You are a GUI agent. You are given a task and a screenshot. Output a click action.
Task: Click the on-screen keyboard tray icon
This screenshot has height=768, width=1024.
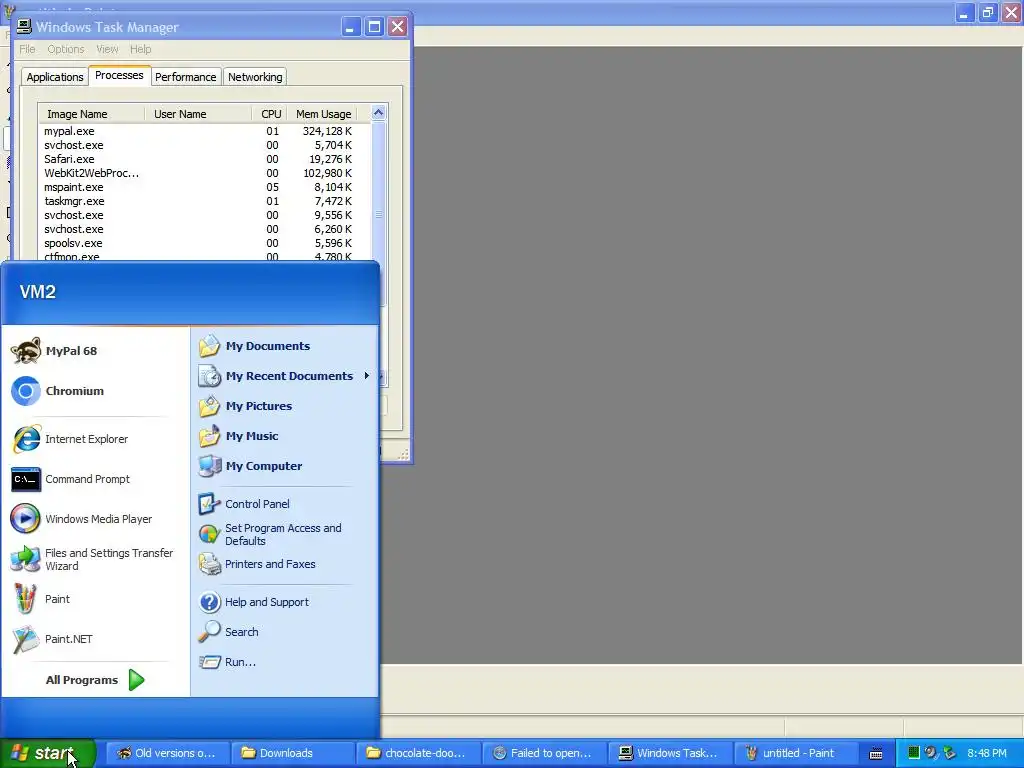[x=876, y=754]
